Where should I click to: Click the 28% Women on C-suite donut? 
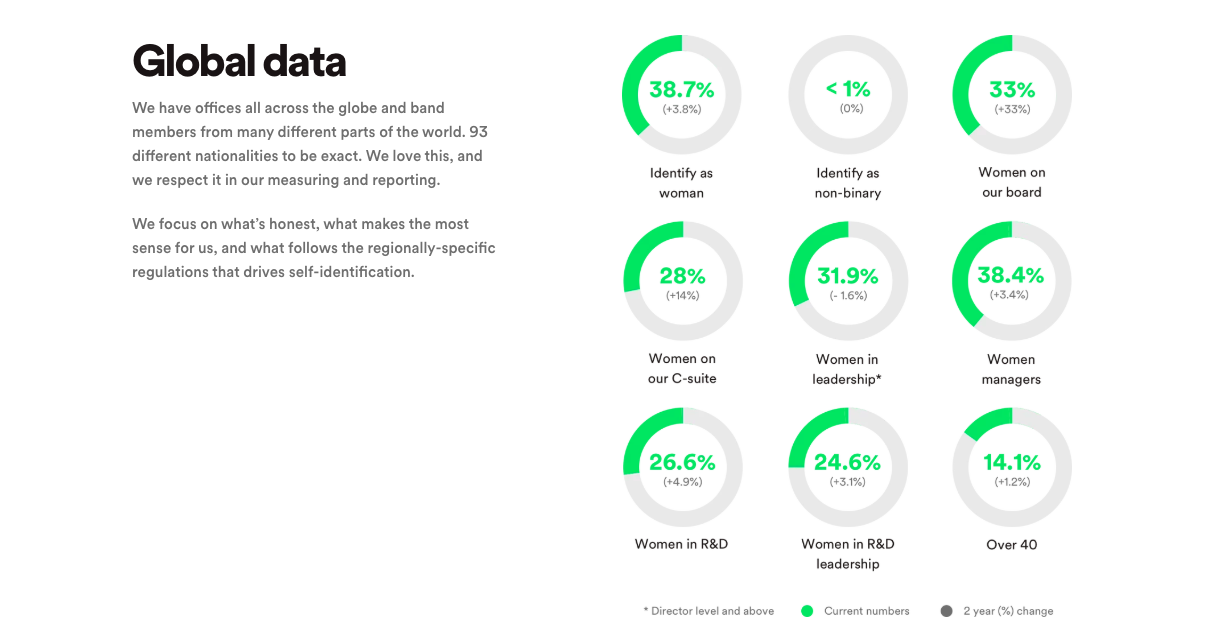click(x=682, y=281)
